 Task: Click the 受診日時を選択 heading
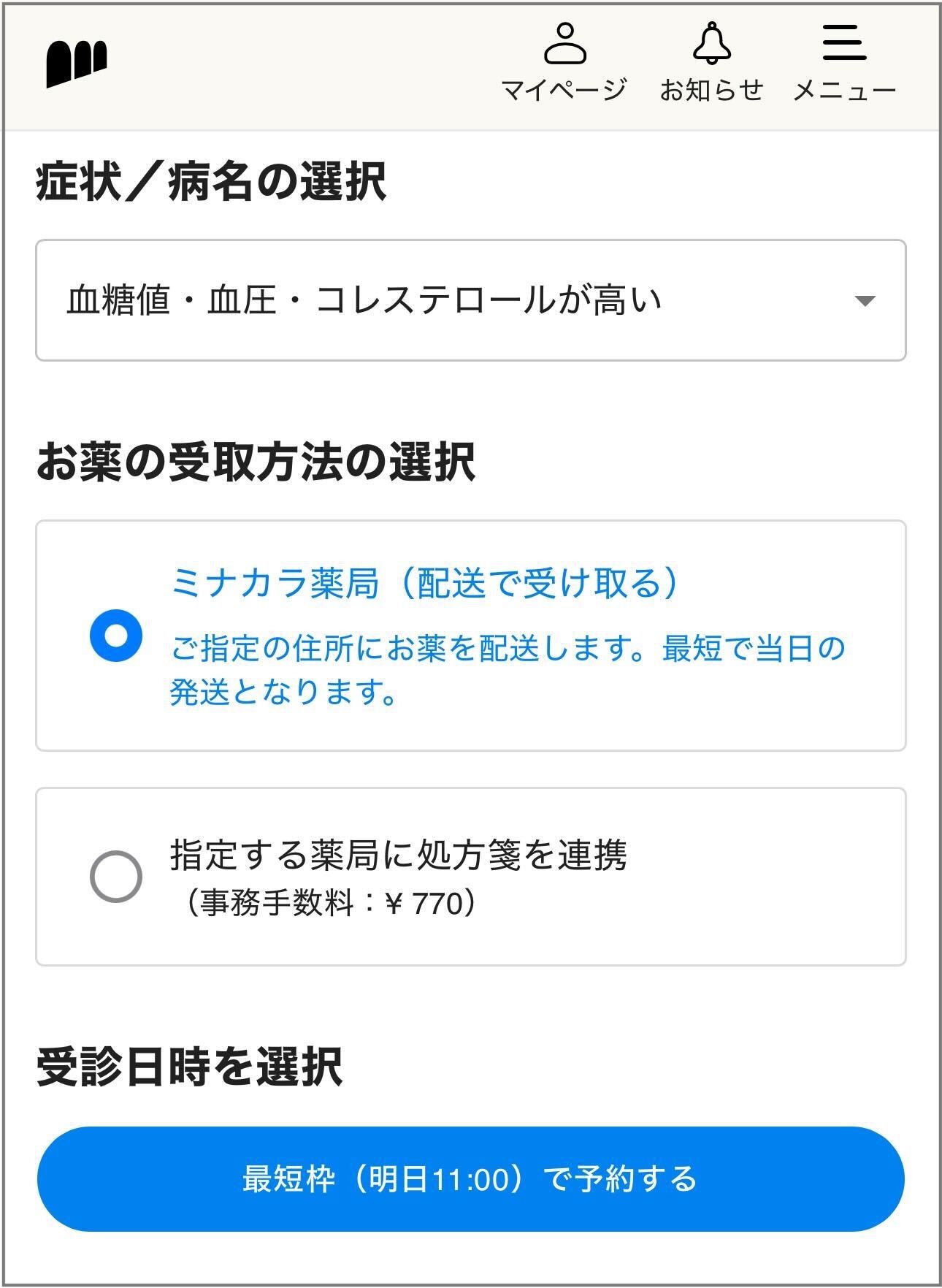(x=189, y=1067)
